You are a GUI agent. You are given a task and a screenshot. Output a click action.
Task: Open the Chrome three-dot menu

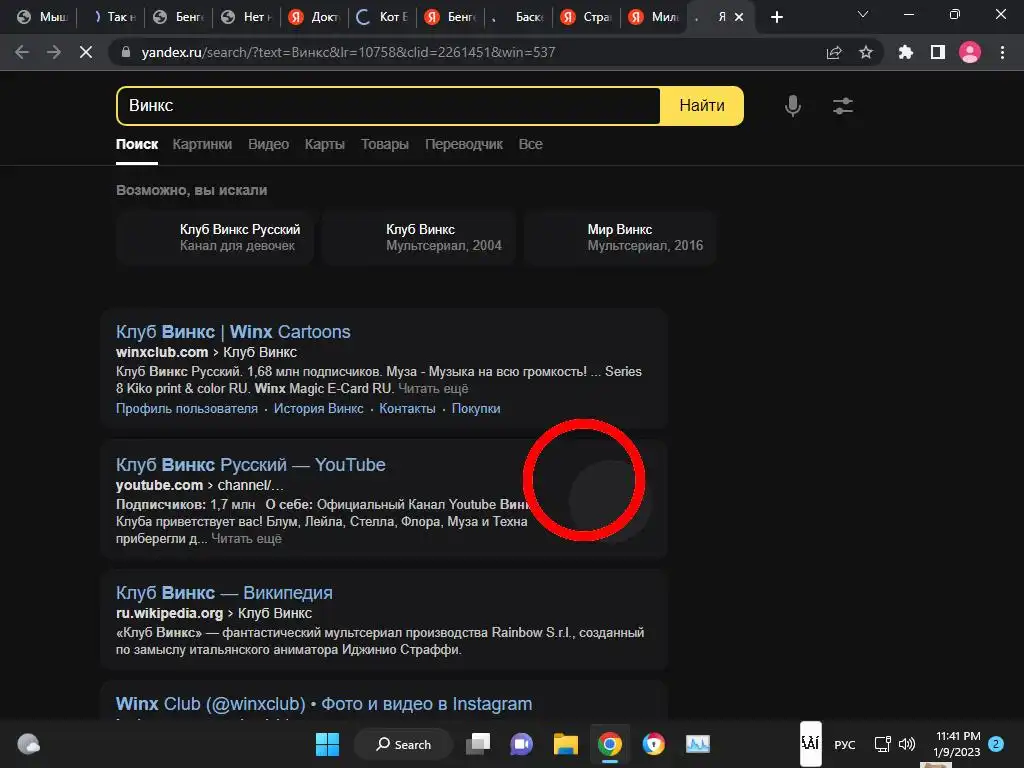[1002, 52]
